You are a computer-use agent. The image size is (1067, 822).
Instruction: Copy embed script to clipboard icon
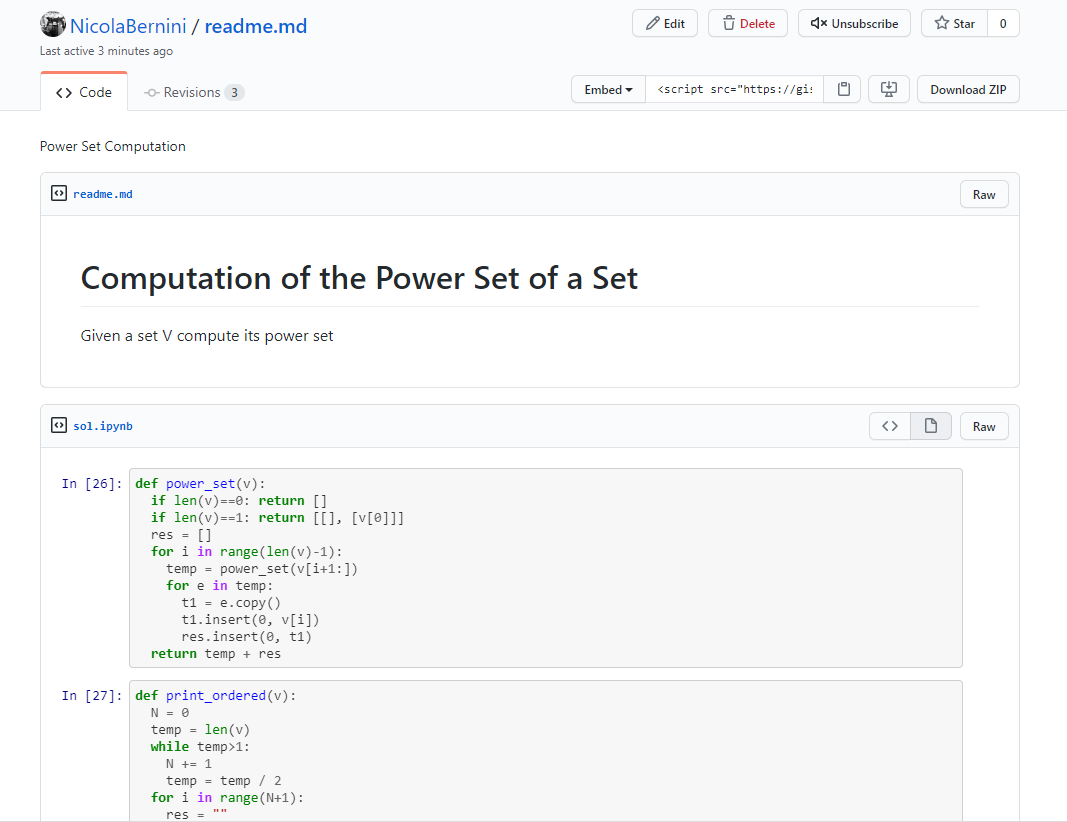[x=844, y=89]
